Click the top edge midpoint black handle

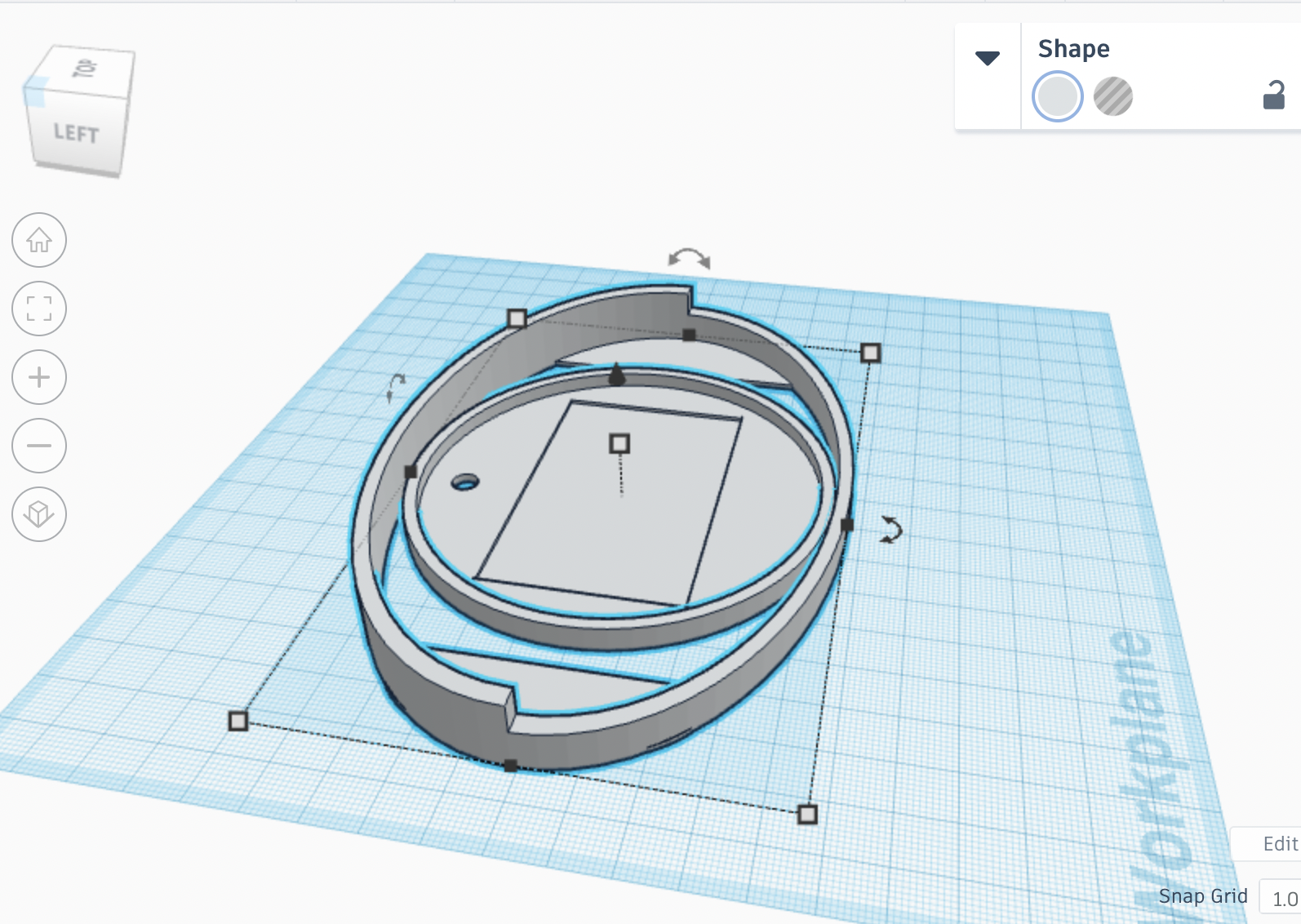coord(689,335)
